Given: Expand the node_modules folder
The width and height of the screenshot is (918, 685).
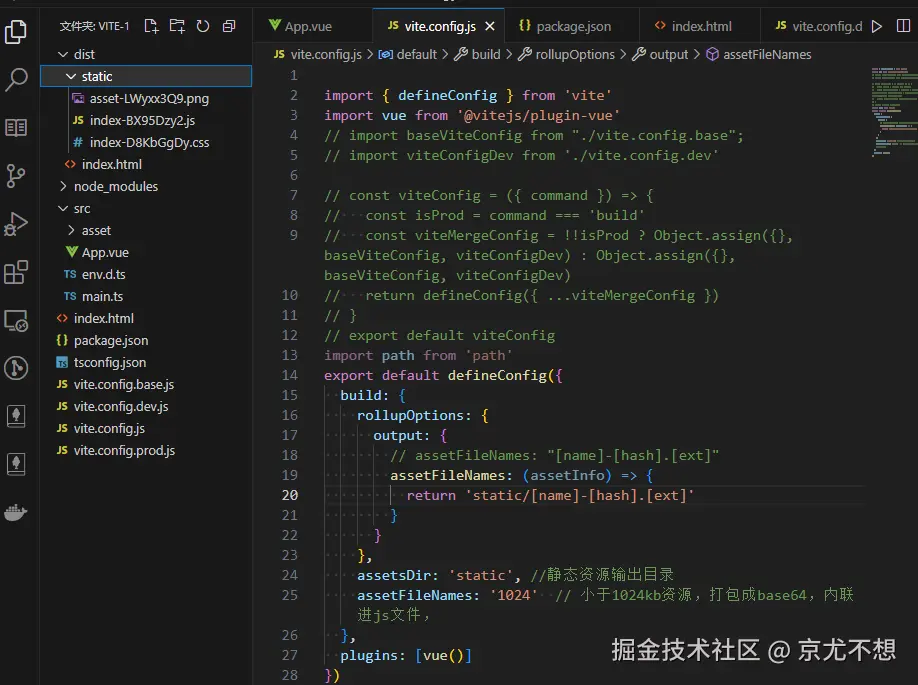Looking at the screenshot, I should 116,187.
